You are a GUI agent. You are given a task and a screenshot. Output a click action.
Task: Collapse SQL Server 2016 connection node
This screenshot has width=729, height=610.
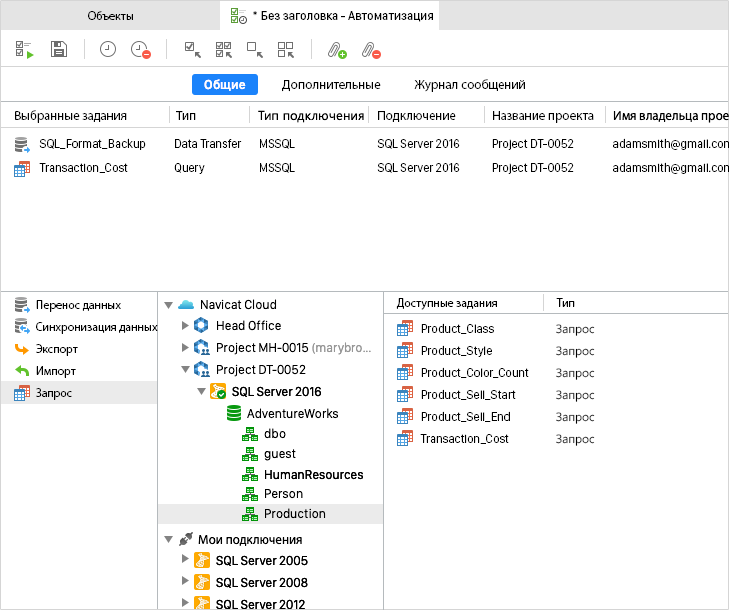[201, 391]
